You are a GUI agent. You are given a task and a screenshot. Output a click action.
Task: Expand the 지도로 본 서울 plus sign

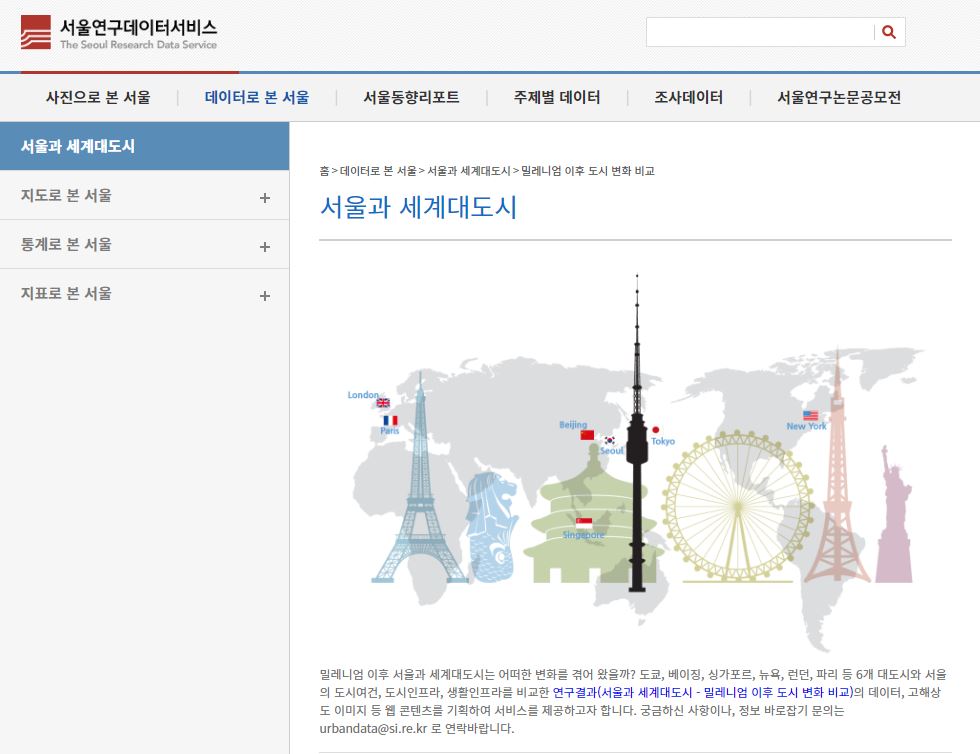tap(264, 197)
